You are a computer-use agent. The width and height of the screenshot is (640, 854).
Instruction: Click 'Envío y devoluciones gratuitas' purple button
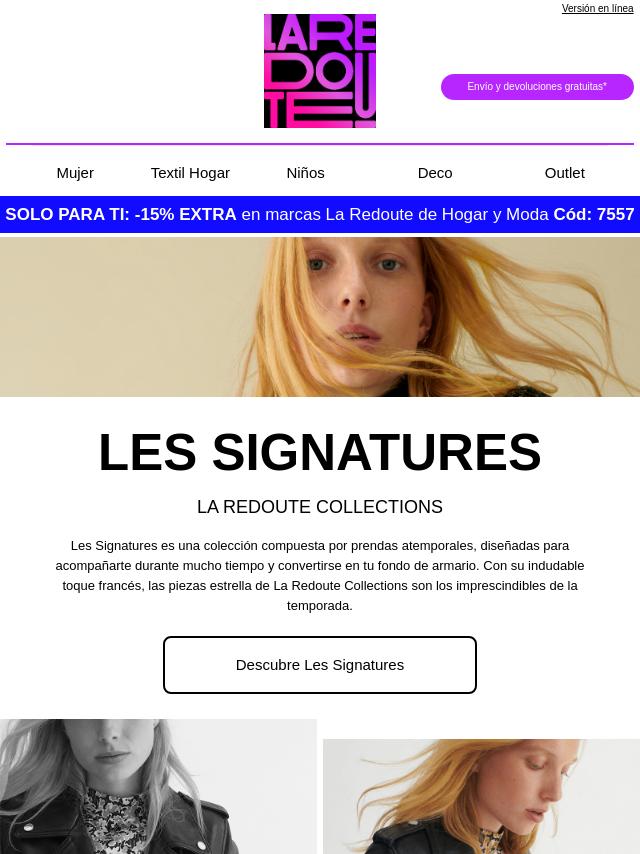pyautogui.click(x=537, y=87)
